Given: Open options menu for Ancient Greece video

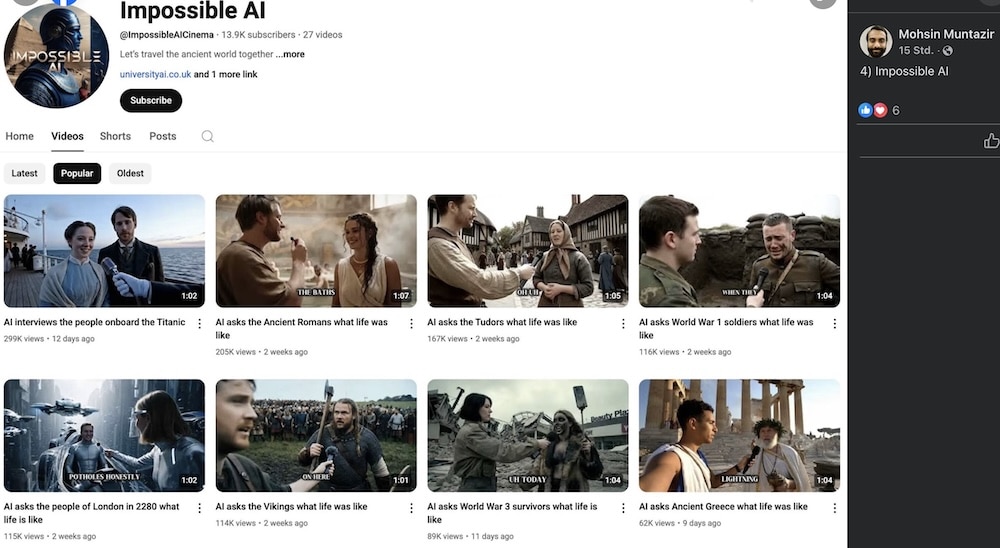Looking at the screenshot, I should [834, 508].
